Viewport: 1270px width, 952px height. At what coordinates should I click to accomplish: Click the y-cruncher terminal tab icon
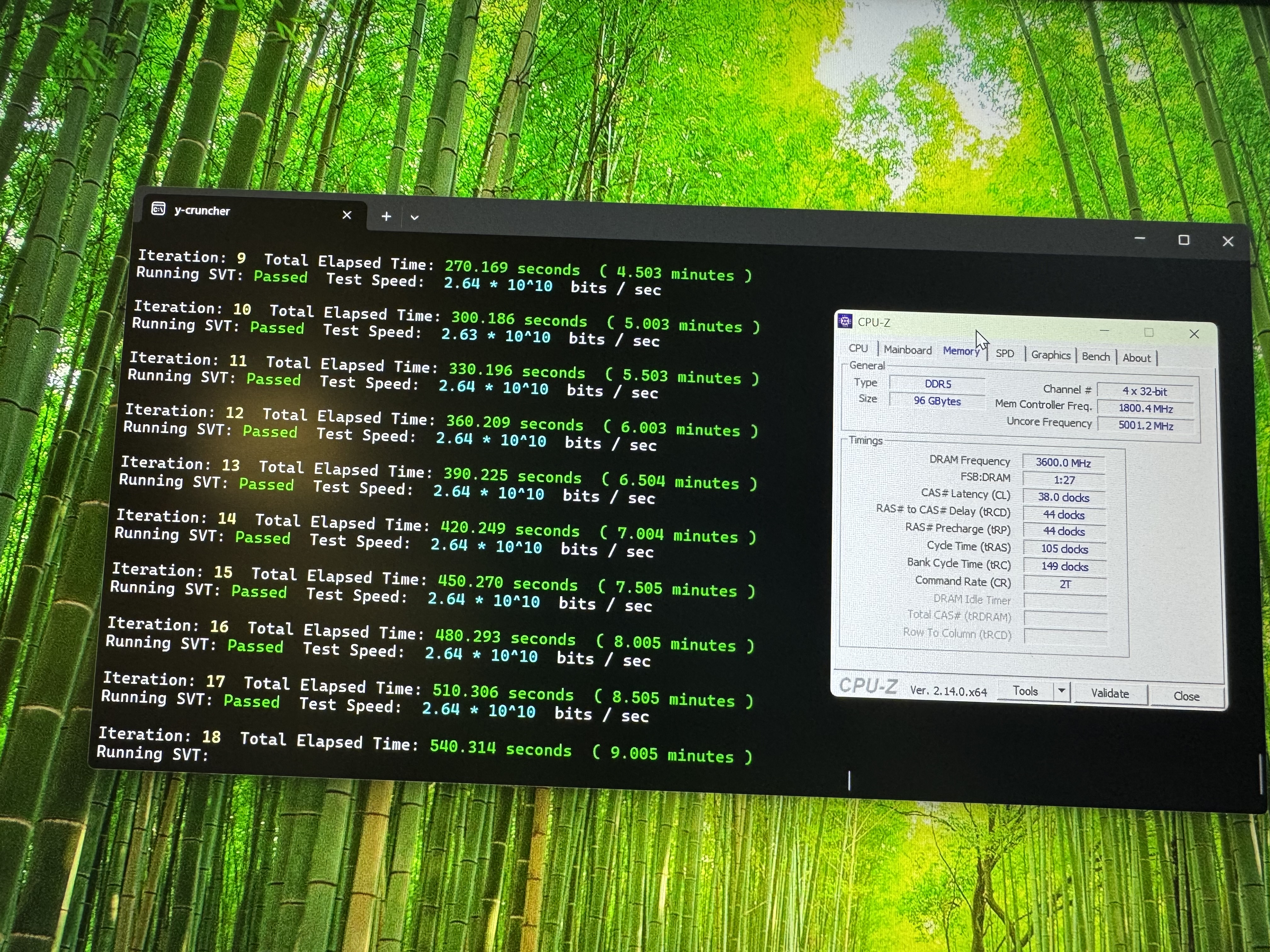(158, 209)
